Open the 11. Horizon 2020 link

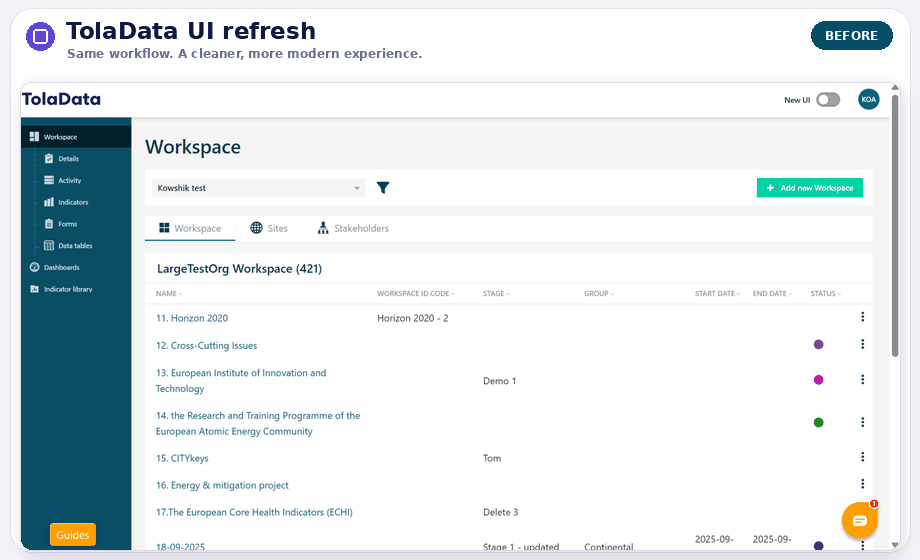click(192, 318)
